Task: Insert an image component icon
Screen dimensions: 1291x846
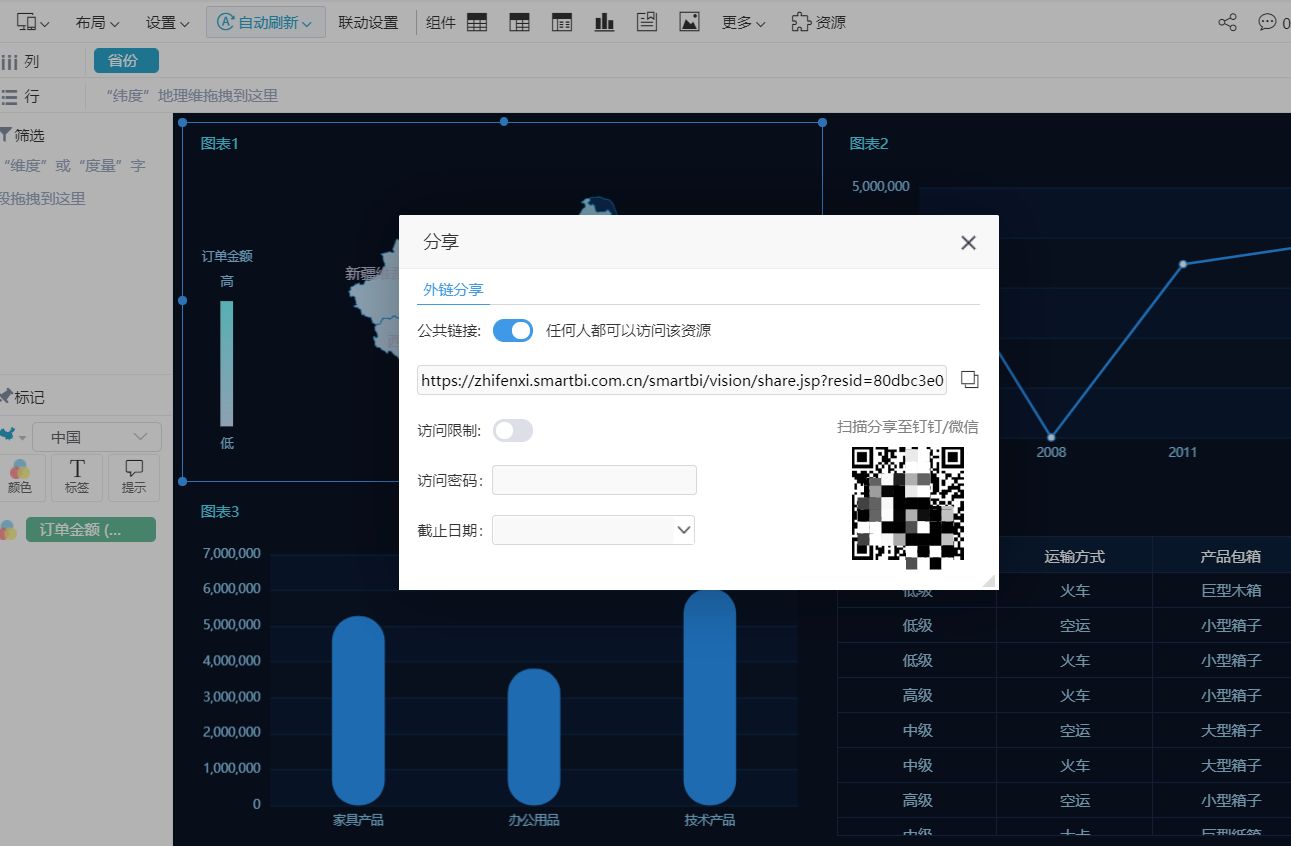Action: (689, 22)
